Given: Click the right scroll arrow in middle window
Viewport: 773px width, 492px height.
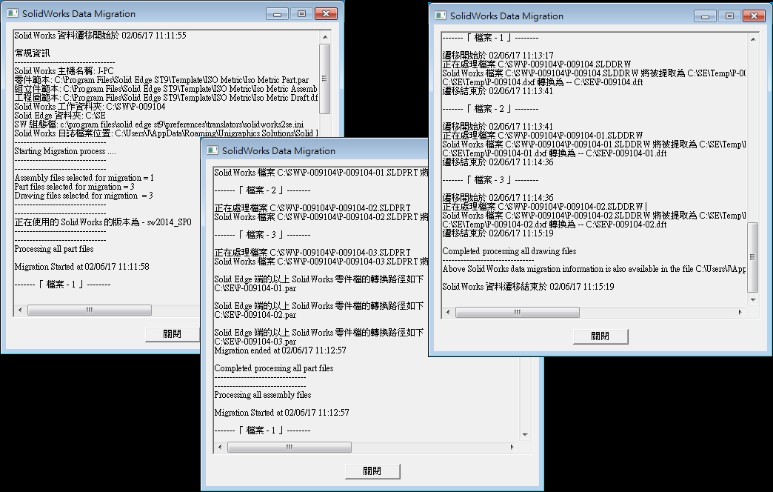Looking at the screenshot, I should 512,447.
